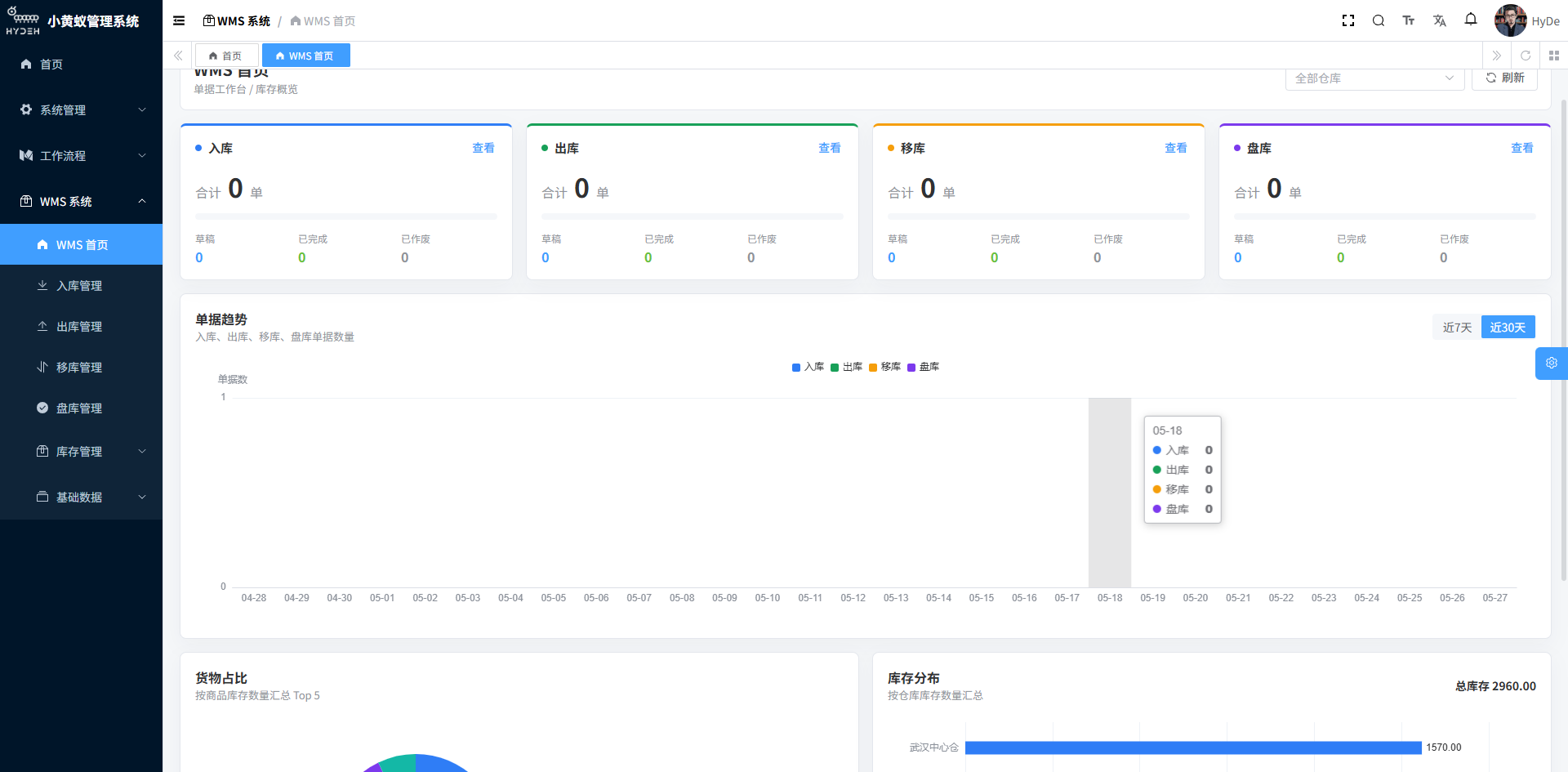Screen dimensions: 1568x772
Task: Click the home icon in the sidebar
Action: click(x=26, y=64)
